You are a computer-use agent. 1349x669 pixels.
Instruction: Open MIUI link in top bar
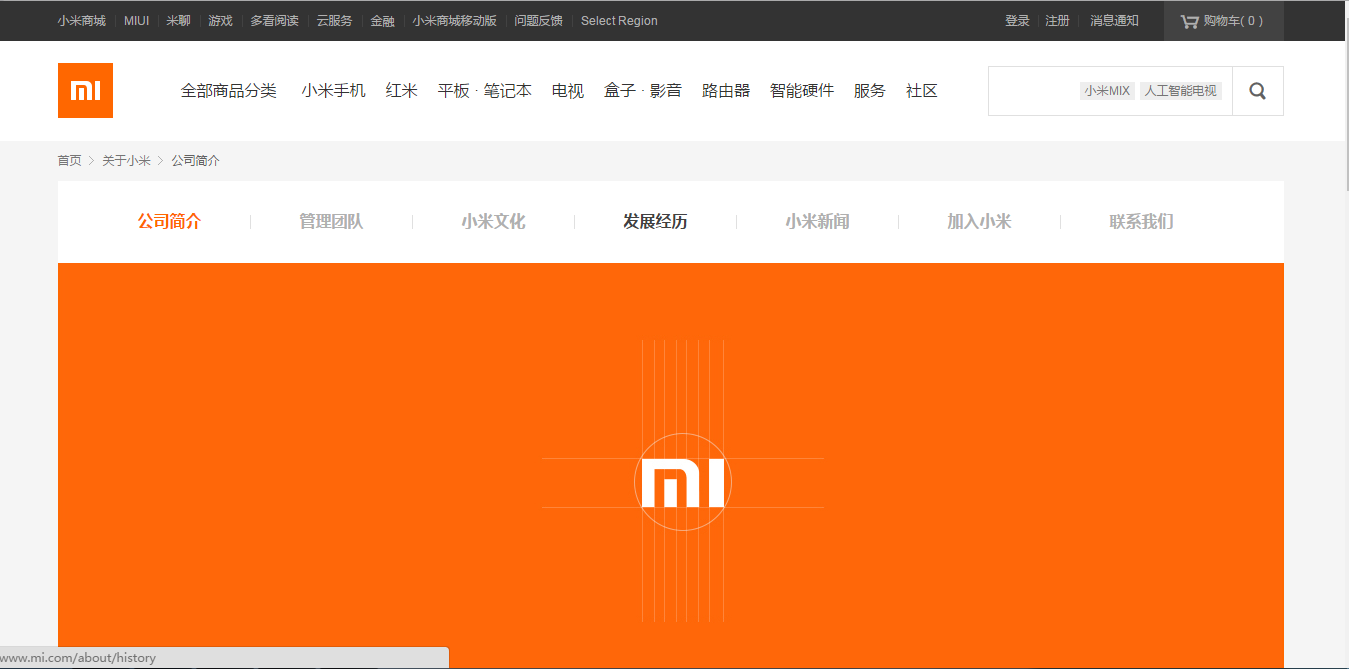137,21
